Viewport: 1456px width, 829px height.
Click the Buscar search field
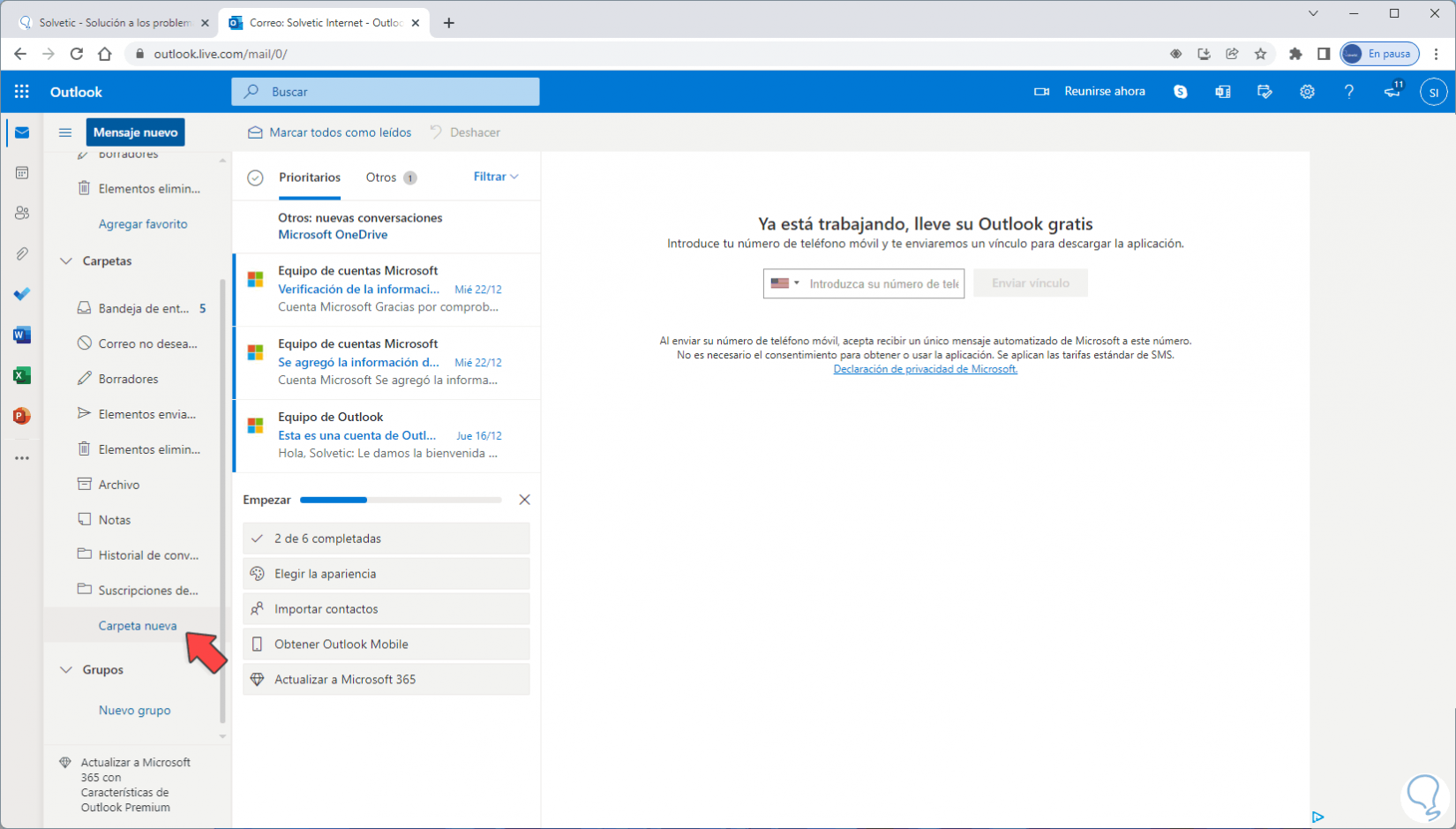tap(386, 92)
